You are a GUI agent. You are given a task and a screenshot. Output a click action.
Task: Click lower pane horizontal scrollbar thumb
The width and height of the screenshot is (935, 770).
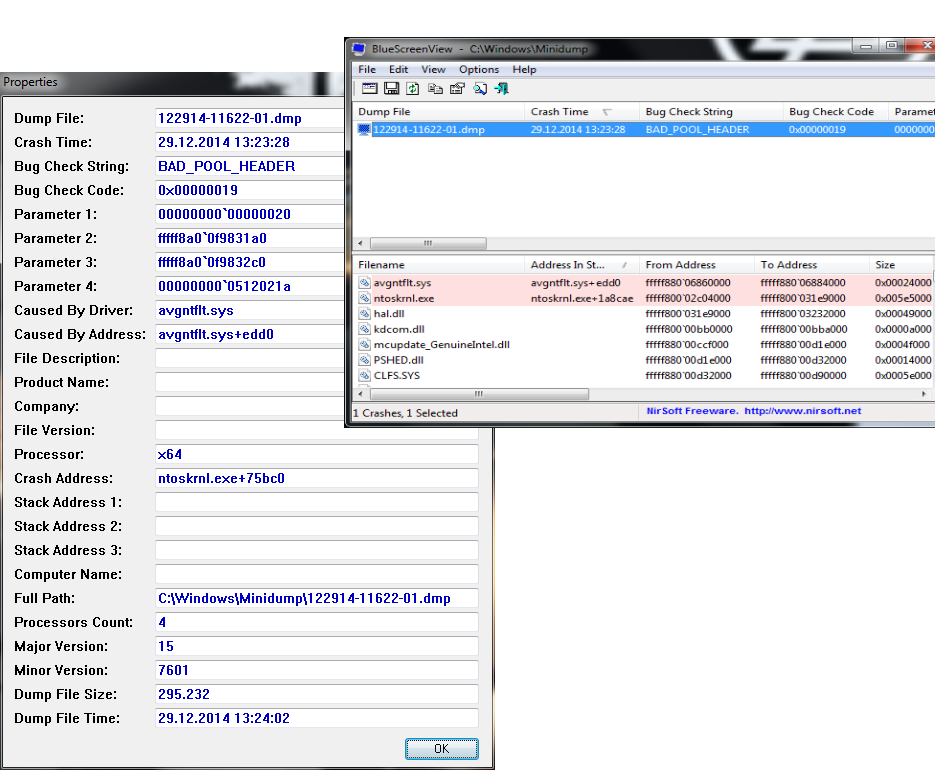(x=479, y=394)
